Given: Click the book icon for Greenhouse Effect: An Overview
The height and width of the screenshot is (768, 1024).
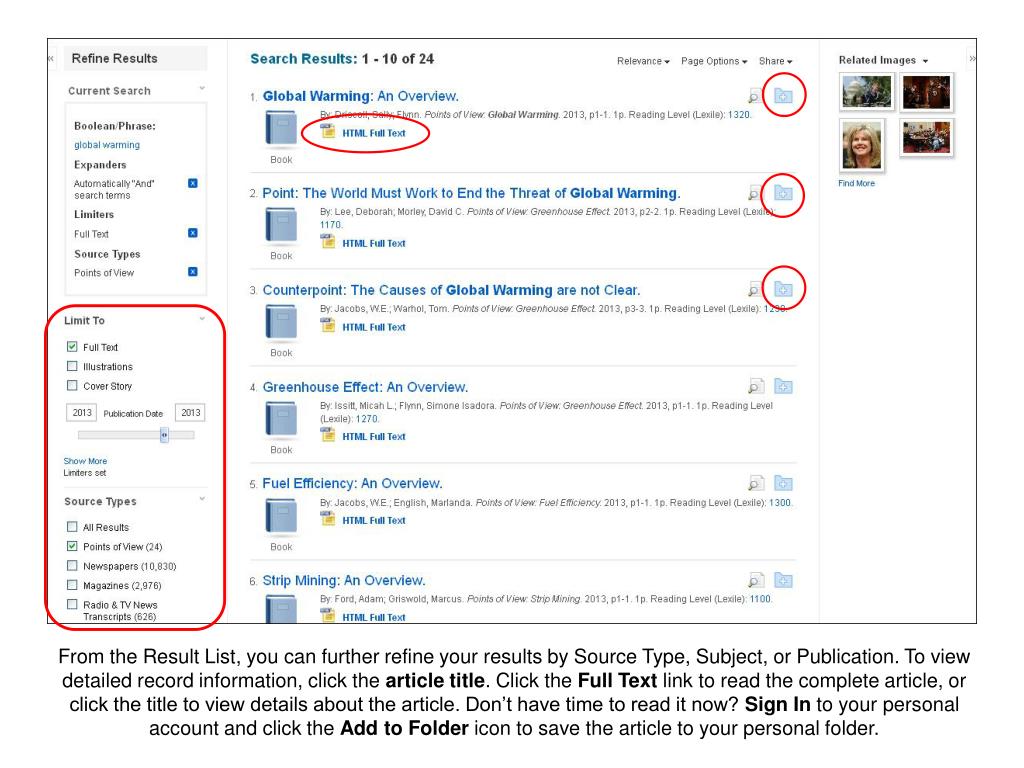Looking at the screenshot, I should tap(281, 419).
